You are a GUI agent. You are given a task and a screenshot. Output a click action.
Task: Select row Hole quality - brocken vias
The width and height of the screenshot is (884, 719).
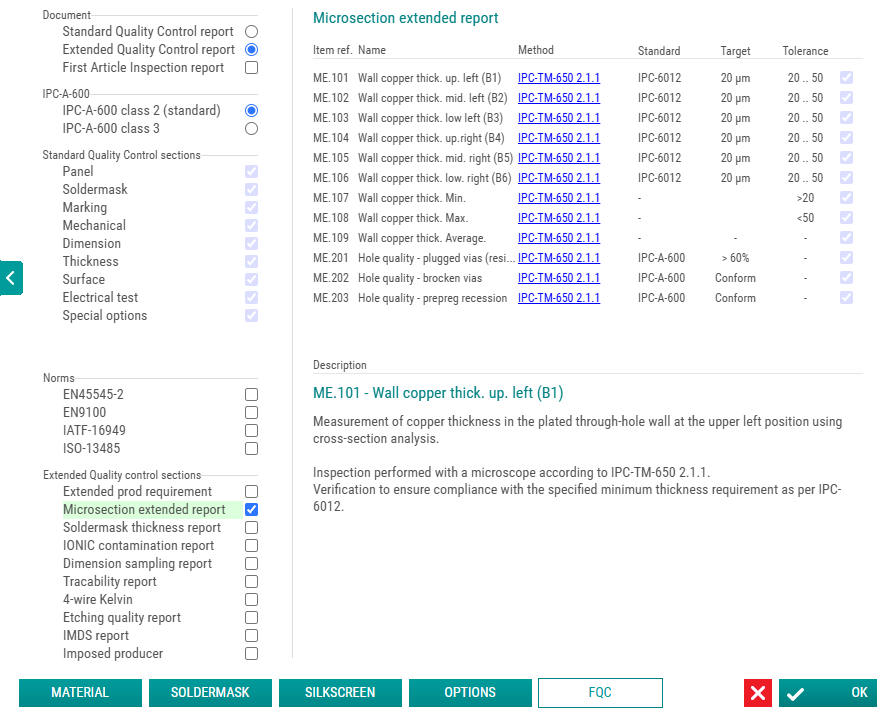[x=420, y=279]
